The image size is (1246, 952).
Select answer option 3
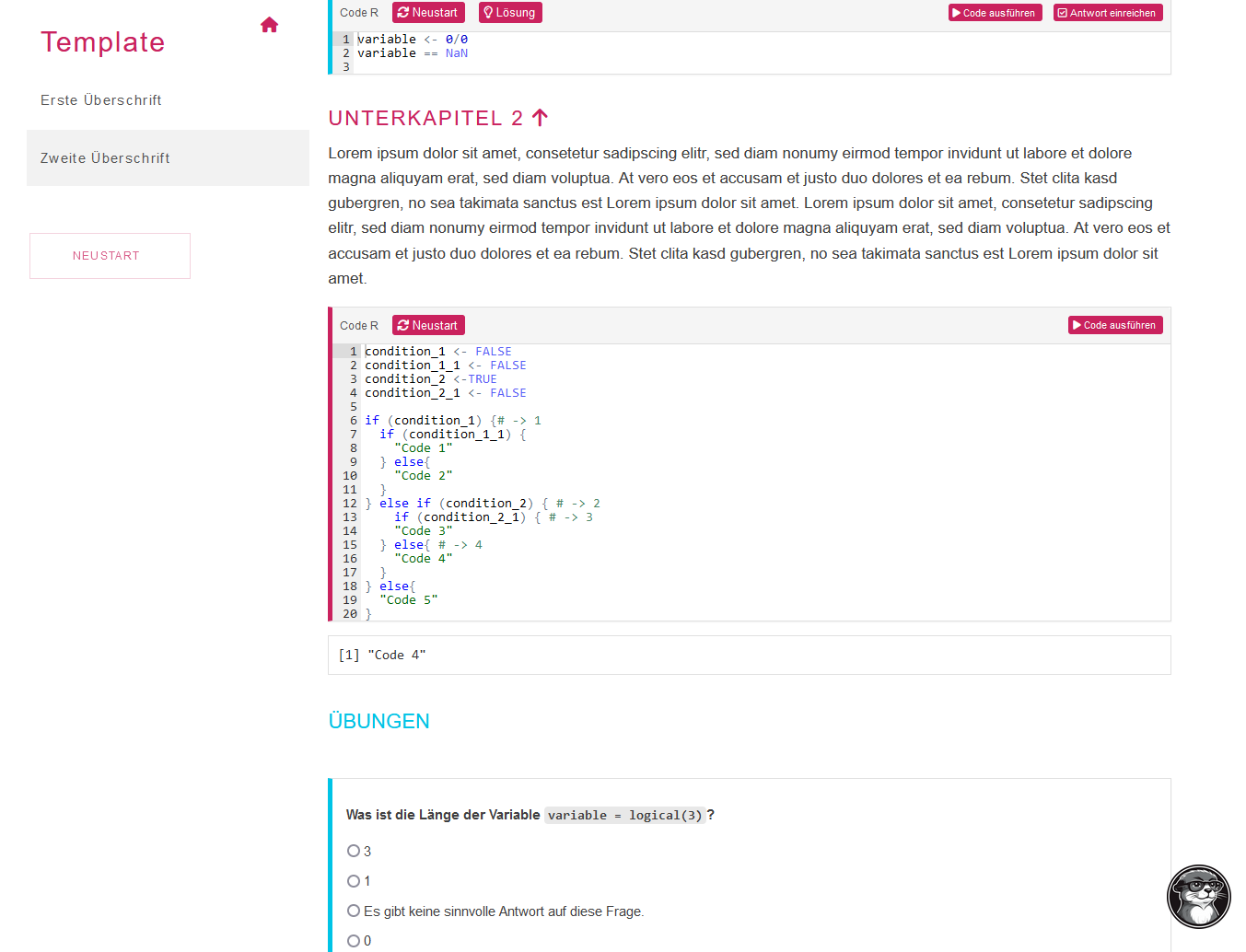coord(354,851)
